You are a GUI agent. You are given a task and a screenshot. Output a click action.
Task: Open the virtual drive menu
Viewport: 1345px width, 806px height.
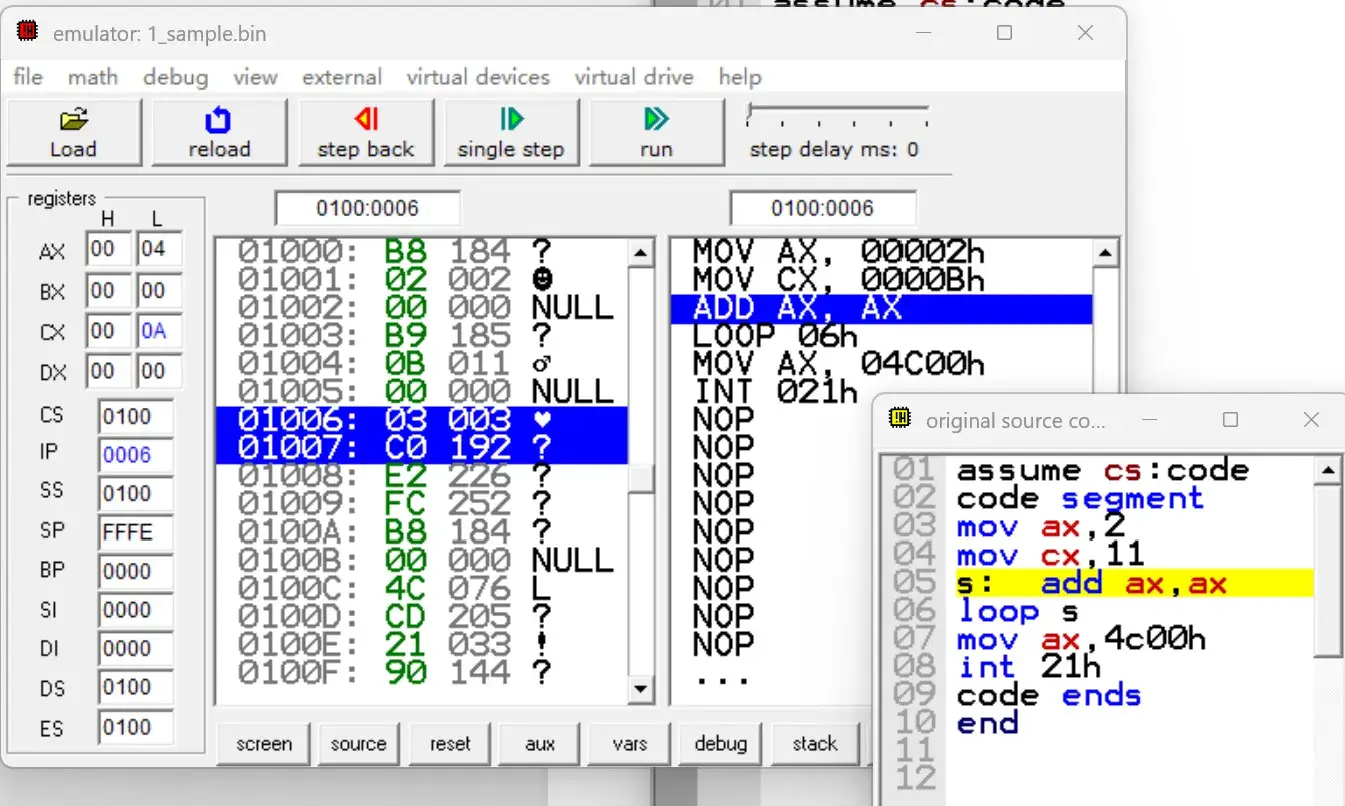(x=634, y=77)
